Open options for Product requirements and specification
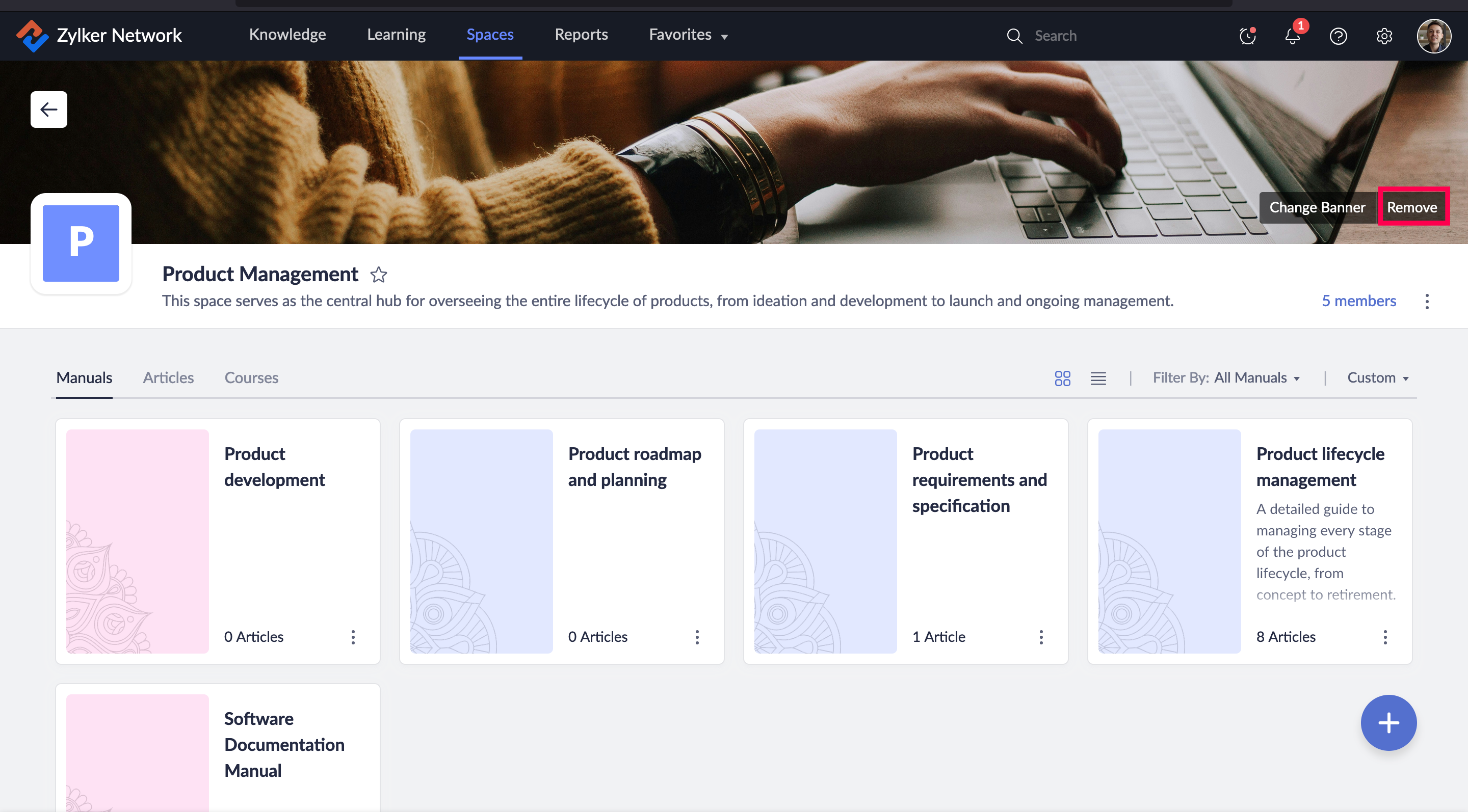This screenshot has width=1468, height=812. pyautogui.click(x=1041, y=637)
